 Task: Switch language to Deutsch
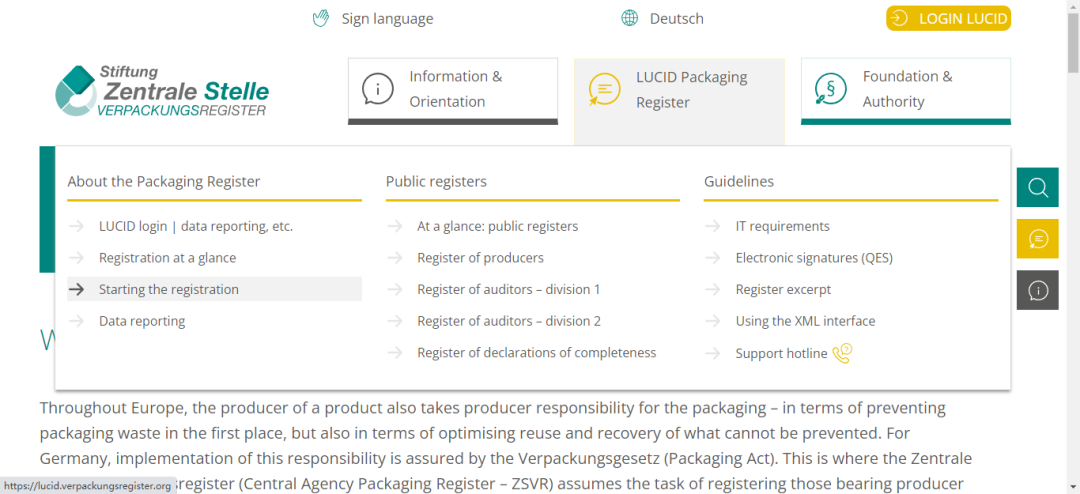tap(676, 18)
